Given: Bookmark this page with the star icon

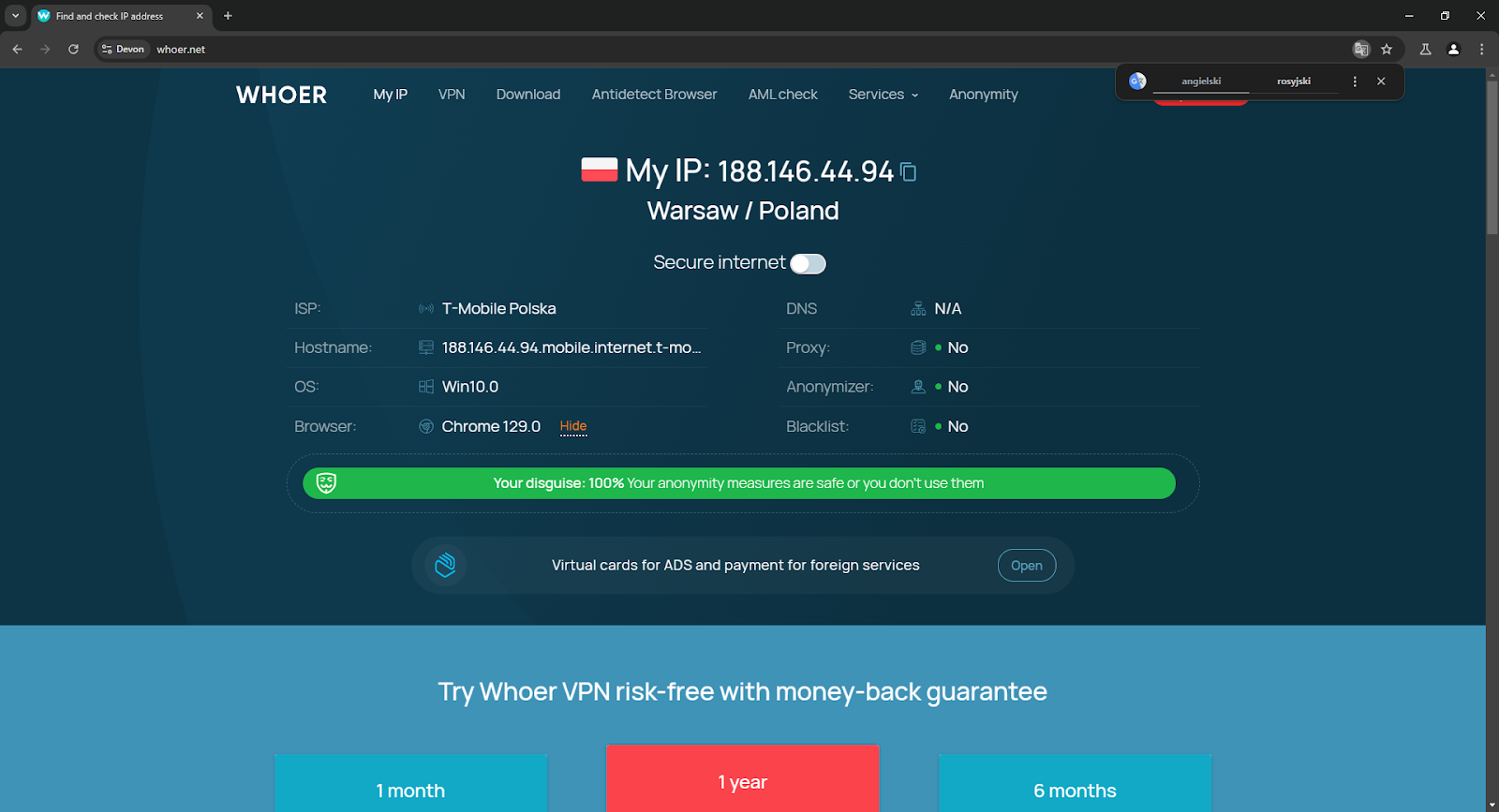Looking at the screenshot, I should click(x=1387, y=50).
